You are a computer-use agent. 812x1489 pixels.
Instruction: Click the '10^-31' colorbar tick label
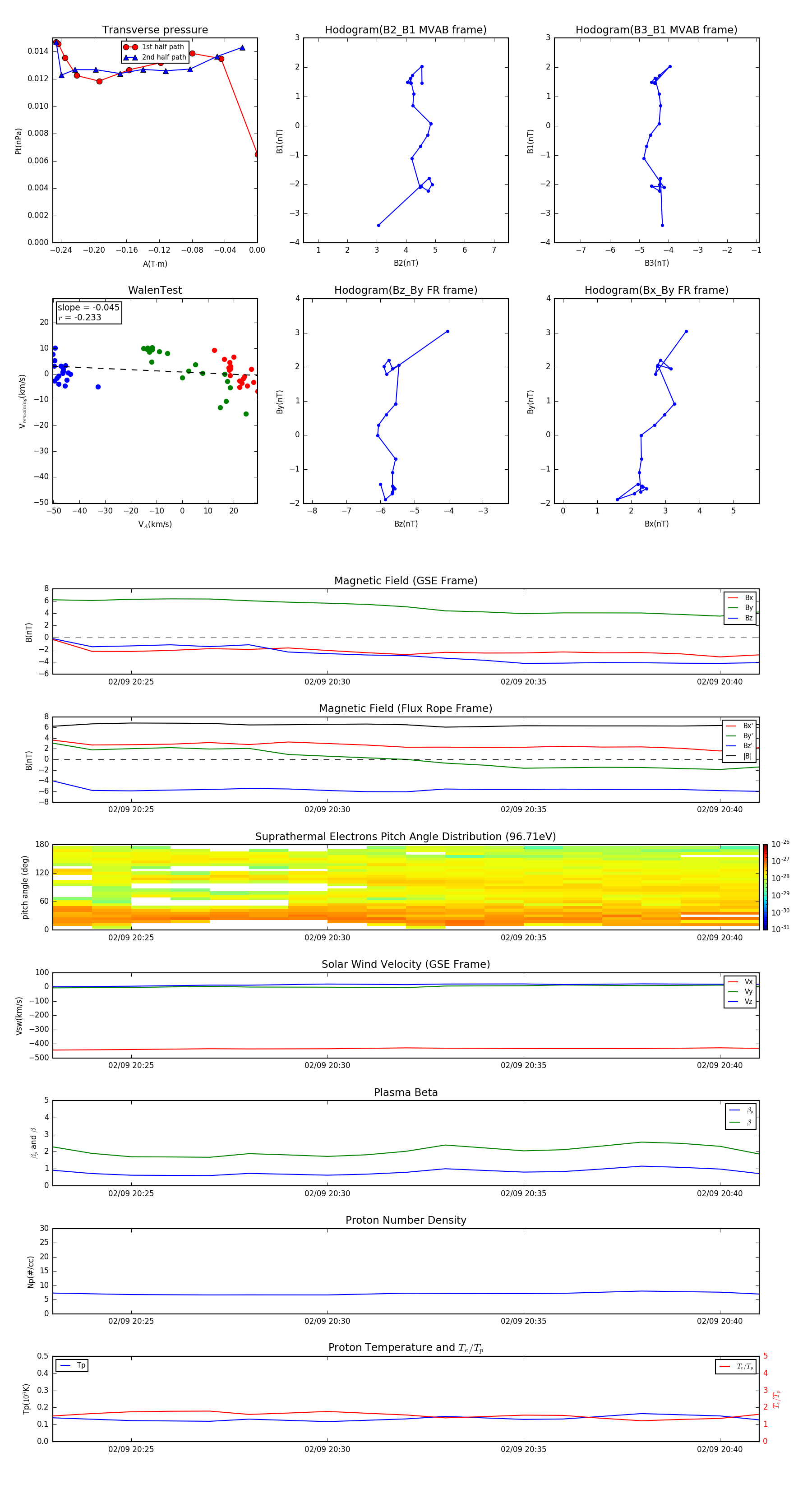780,929
